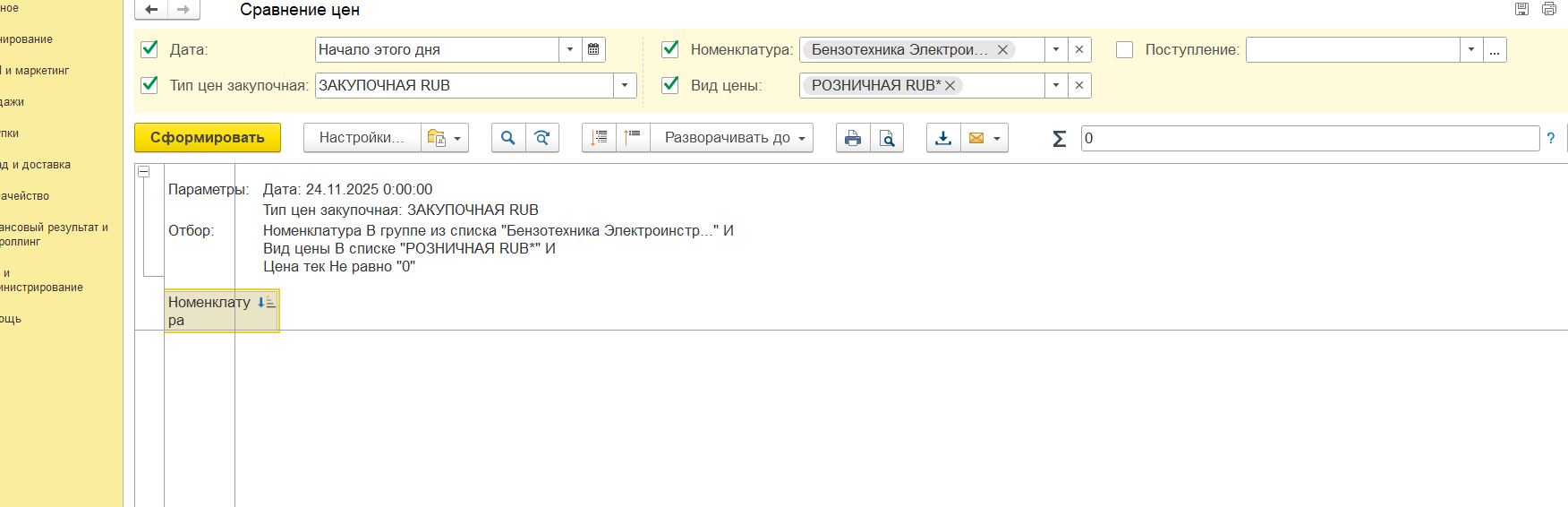1568x507 pixels.
Task: Open sidebar item ending 'ачейство'
Action: point(25,196)
